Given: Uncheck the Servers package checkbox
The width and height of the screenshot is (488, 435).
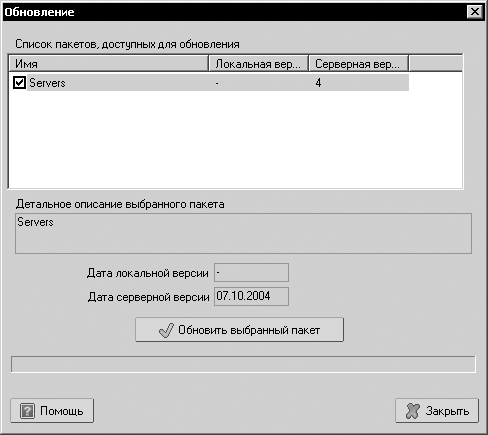Looking at the screenshot, I should point(19,83).
